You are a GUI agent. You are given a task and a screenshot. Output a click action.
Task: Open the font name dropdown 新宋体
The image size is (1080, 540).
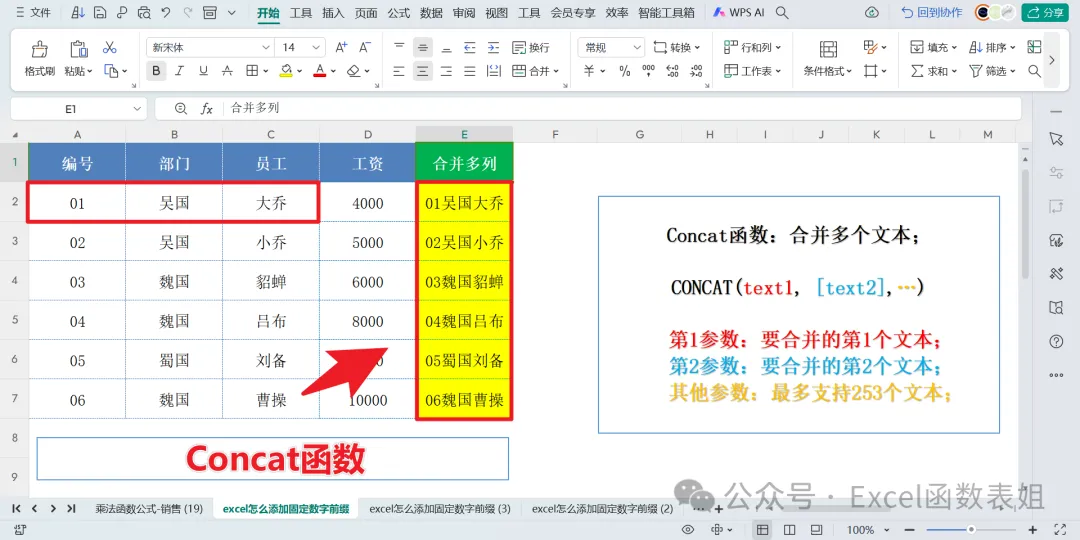(x=266, y=48)
